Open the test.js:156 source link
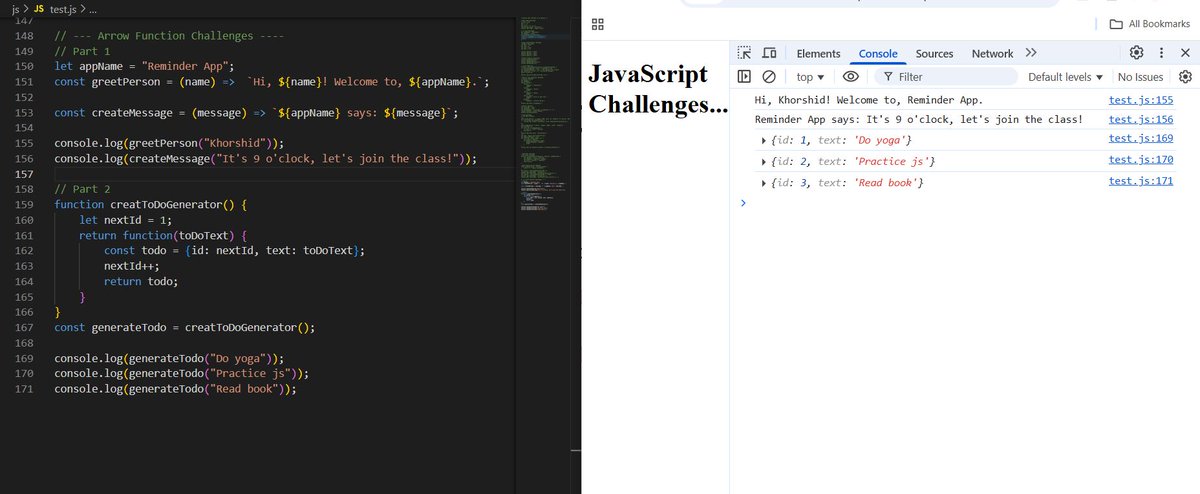This screenshot has width=1200, height=494. point(1141,119)
